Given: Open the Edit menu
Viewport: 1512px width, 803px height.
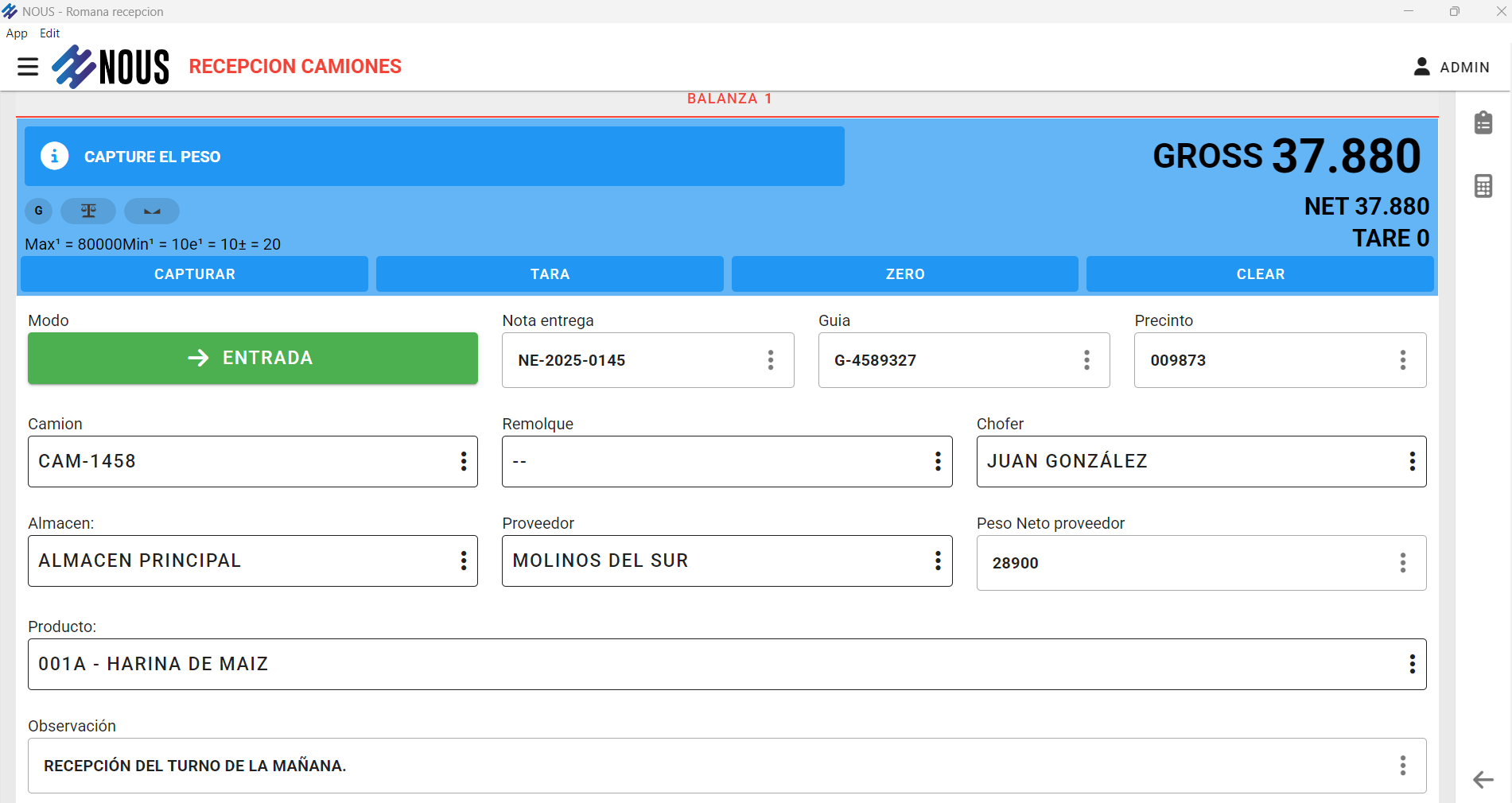Looking at the screenshot, I should click(x=49, y=33).
